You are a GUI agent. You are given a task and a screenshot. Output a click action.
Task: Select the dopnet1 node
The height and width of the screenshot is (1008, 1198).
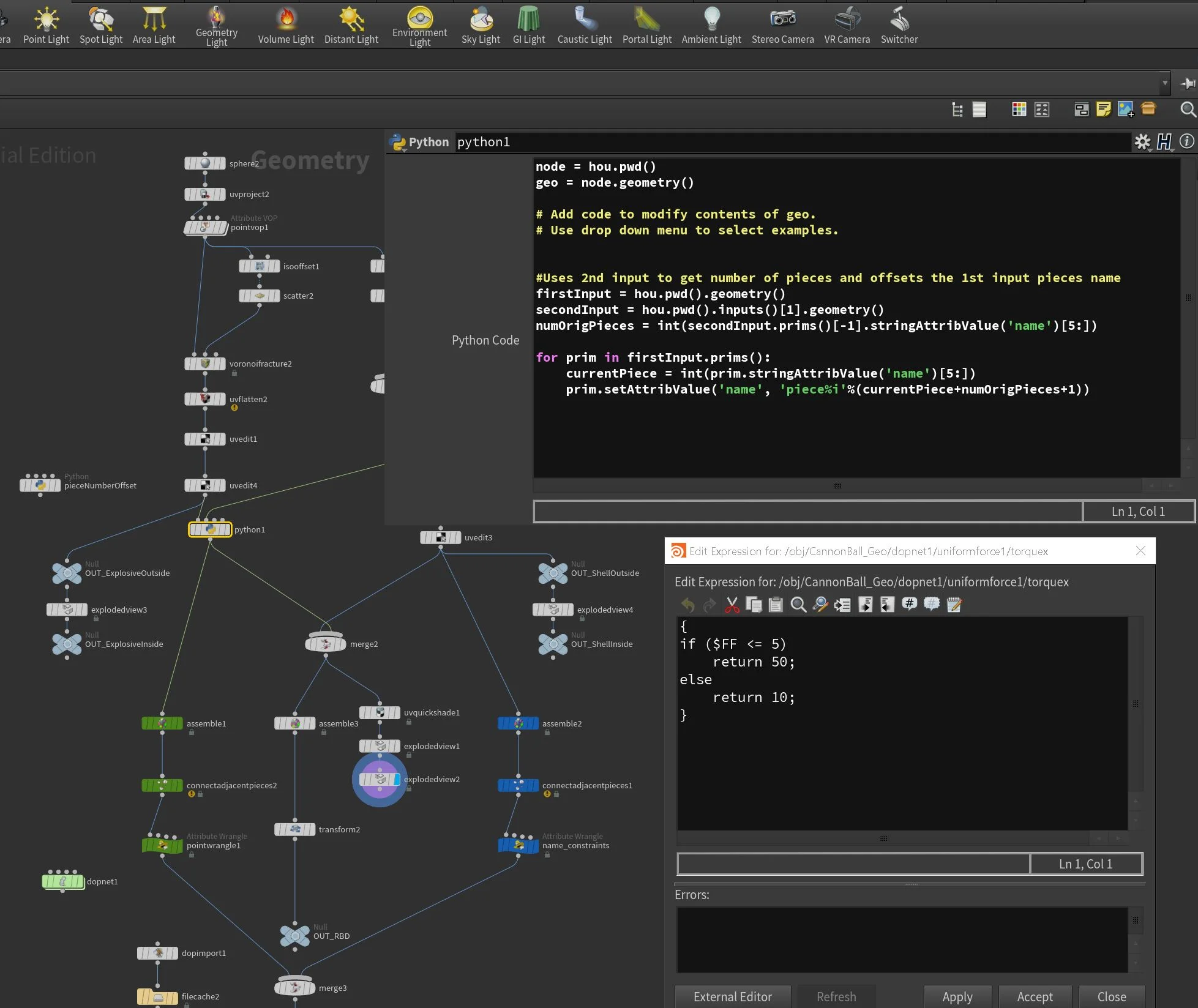tap(63, 881)
